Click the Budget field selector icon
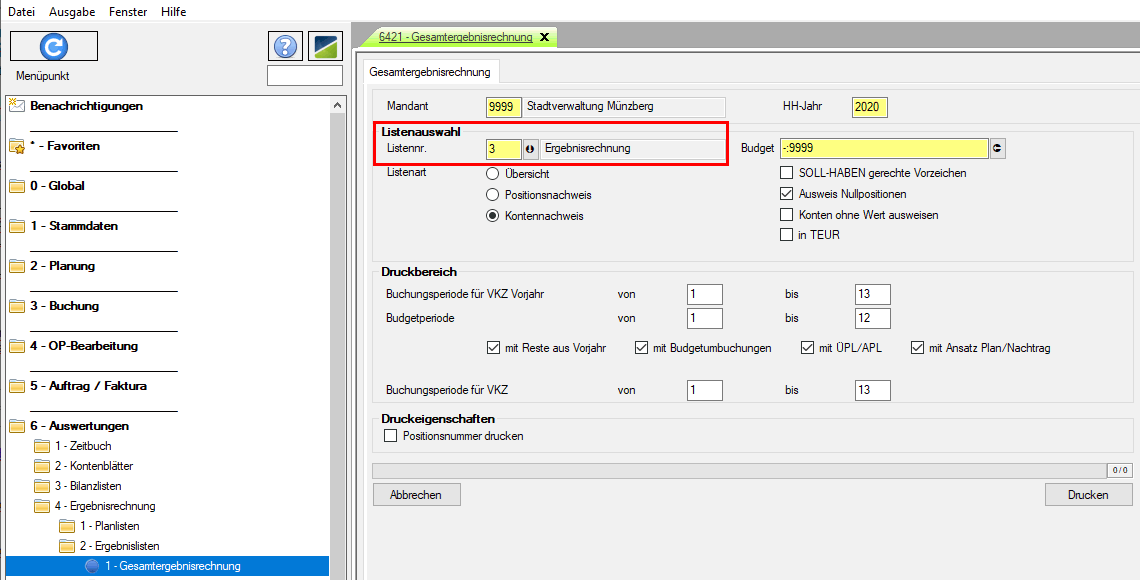Viewport: 1140px width, 580px height. (x=997, y=149)
